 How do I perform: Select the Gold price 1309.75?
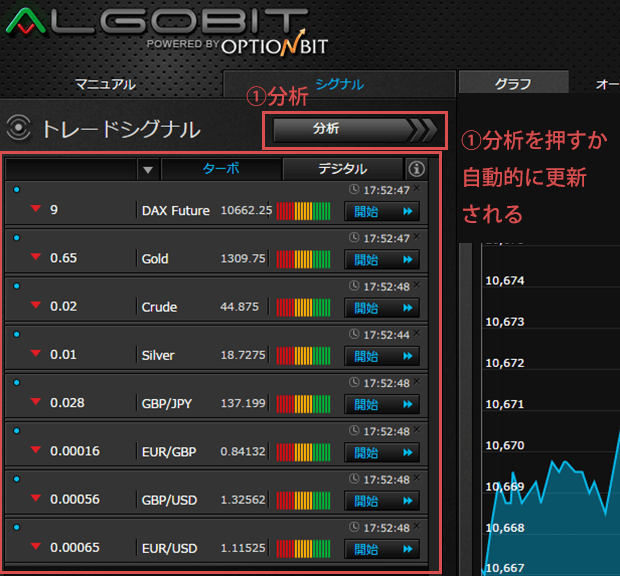point(243,259)
